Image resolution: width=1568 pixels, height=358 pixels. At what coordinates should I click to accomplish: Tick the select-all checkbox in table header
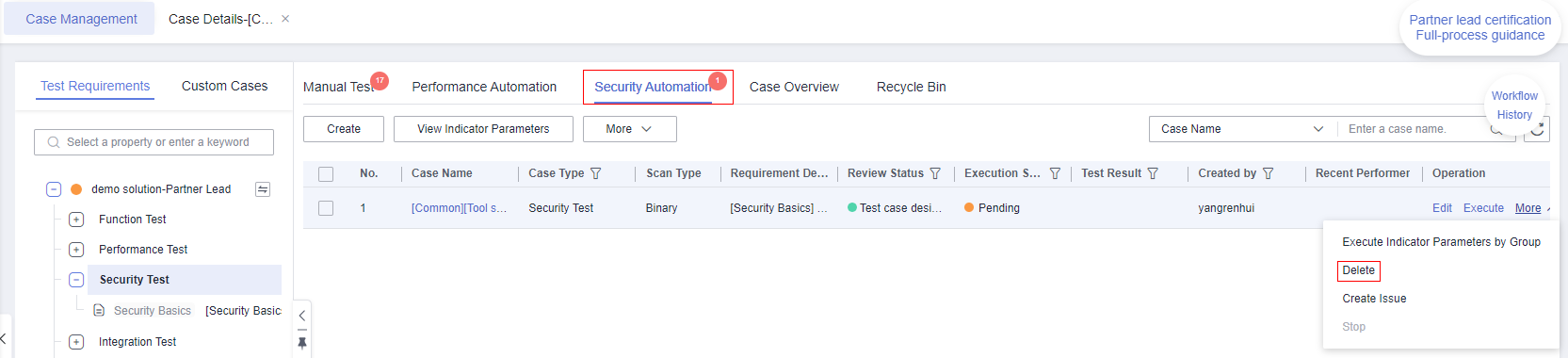pyautogui.click(x=326, y=174)
